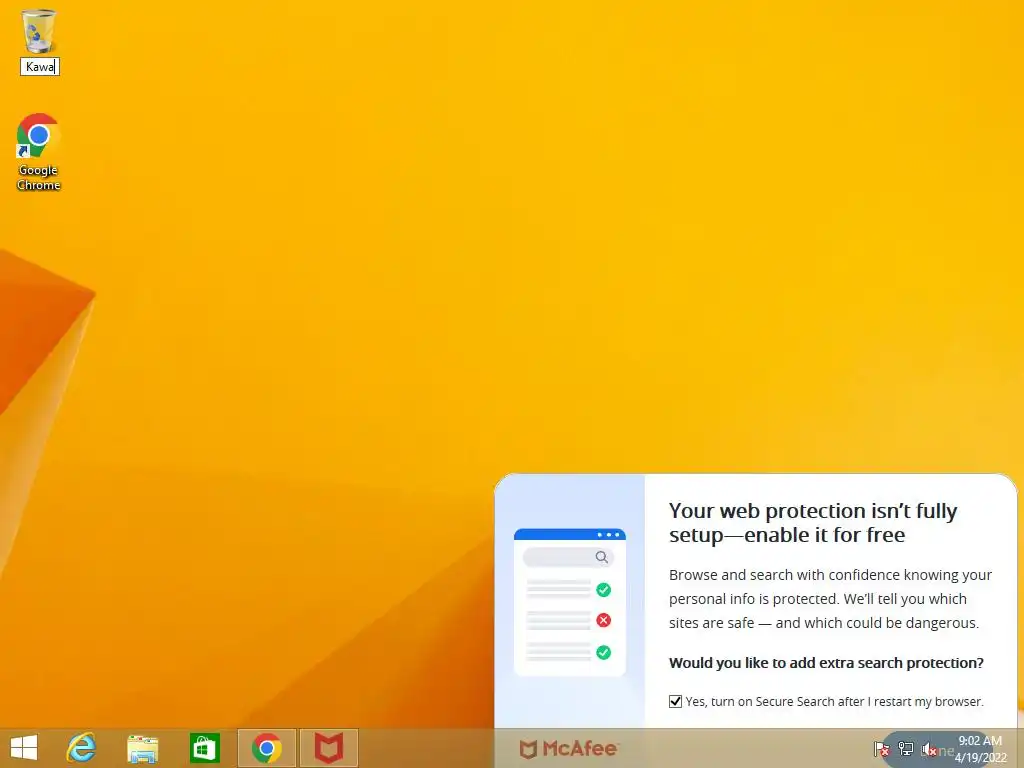The height and width of the screenshot is (768, 1024).
Task: Open the network status tray icon
Action: (x=905, y=749)
